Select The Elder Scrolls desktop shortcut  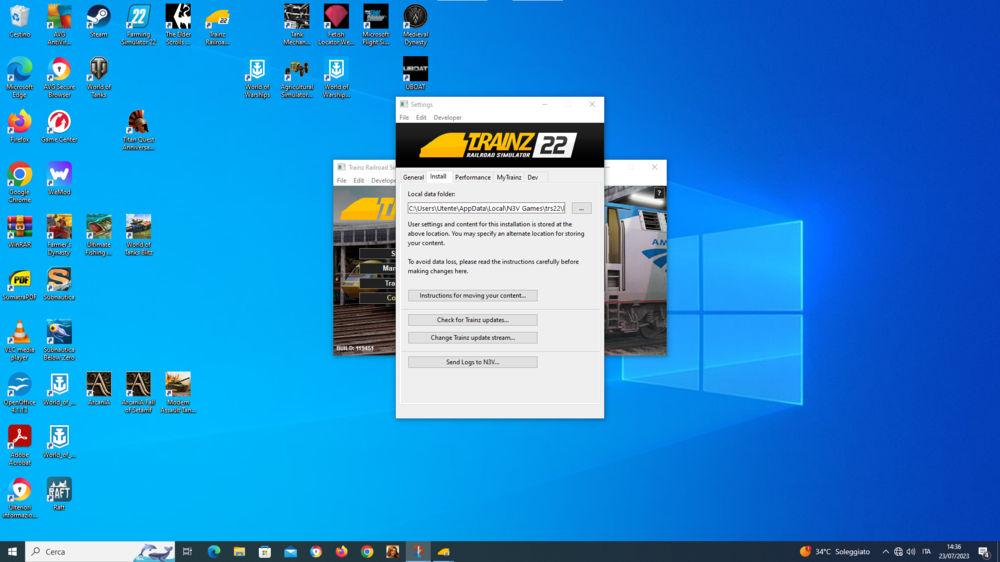coord(178,26)
